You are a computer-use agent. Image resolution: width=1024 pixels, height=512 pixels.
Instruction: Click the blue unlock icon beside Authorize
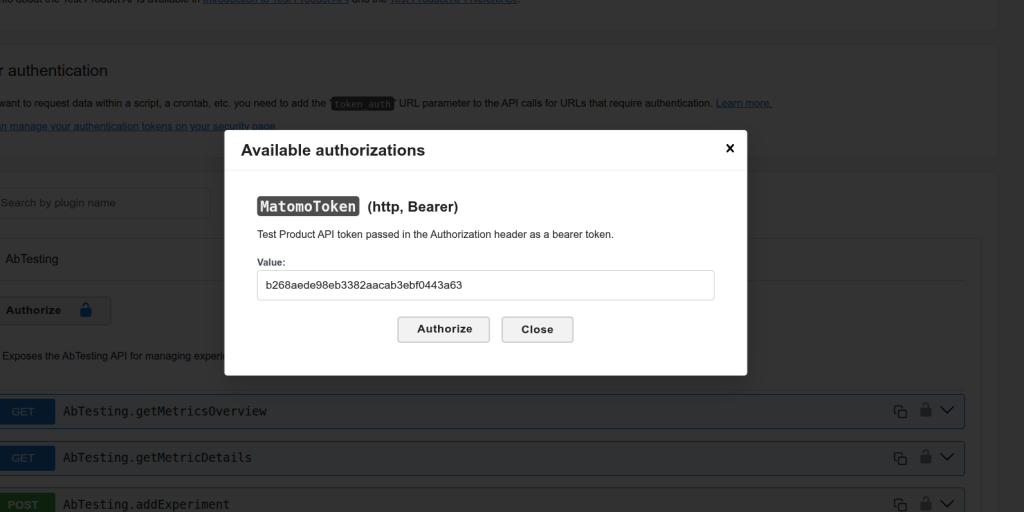pyautogui.click(x=86, y=310)
